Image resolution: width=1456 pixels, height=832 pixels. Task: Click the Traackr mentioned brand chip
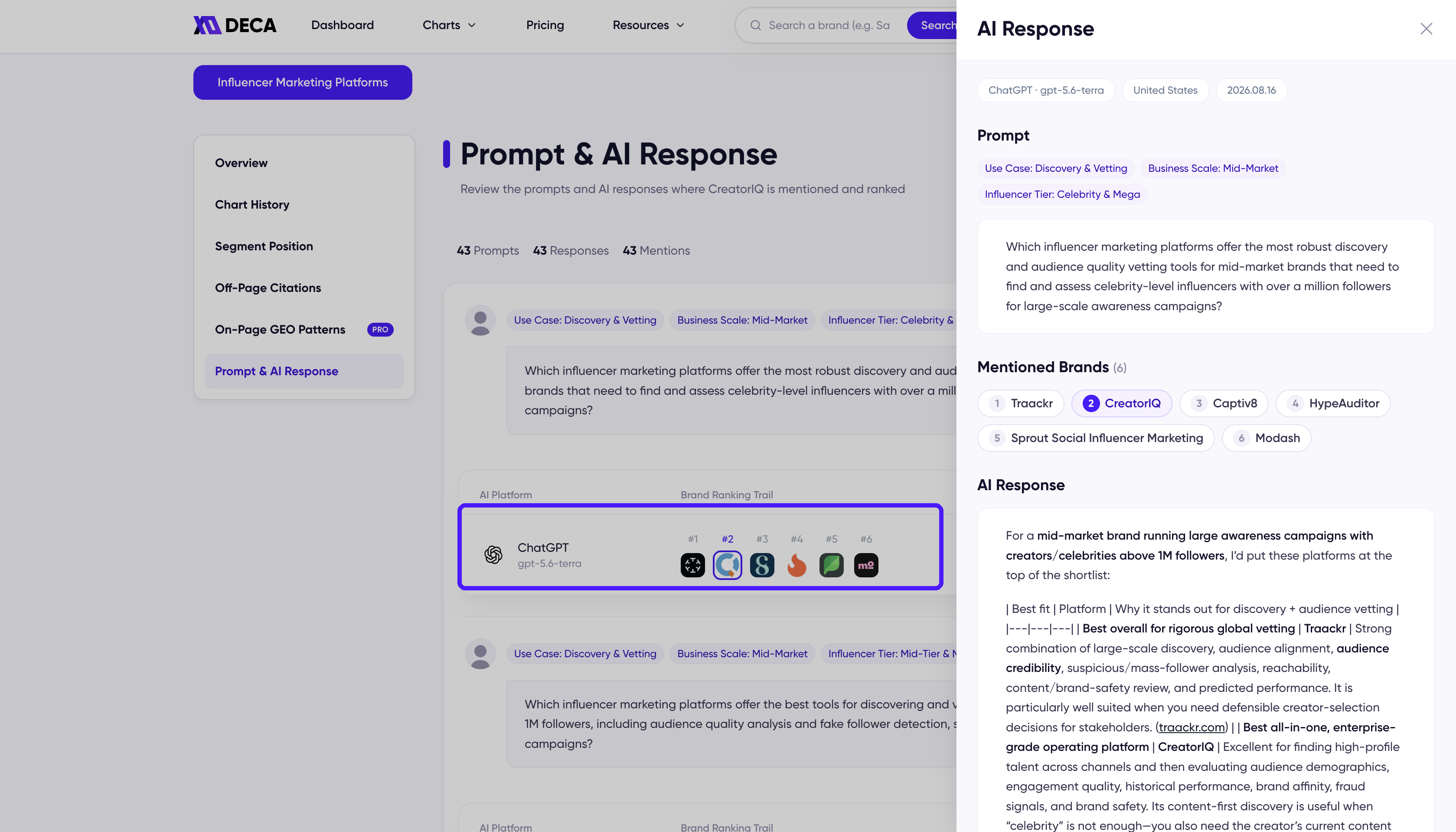pos(1021,403)
